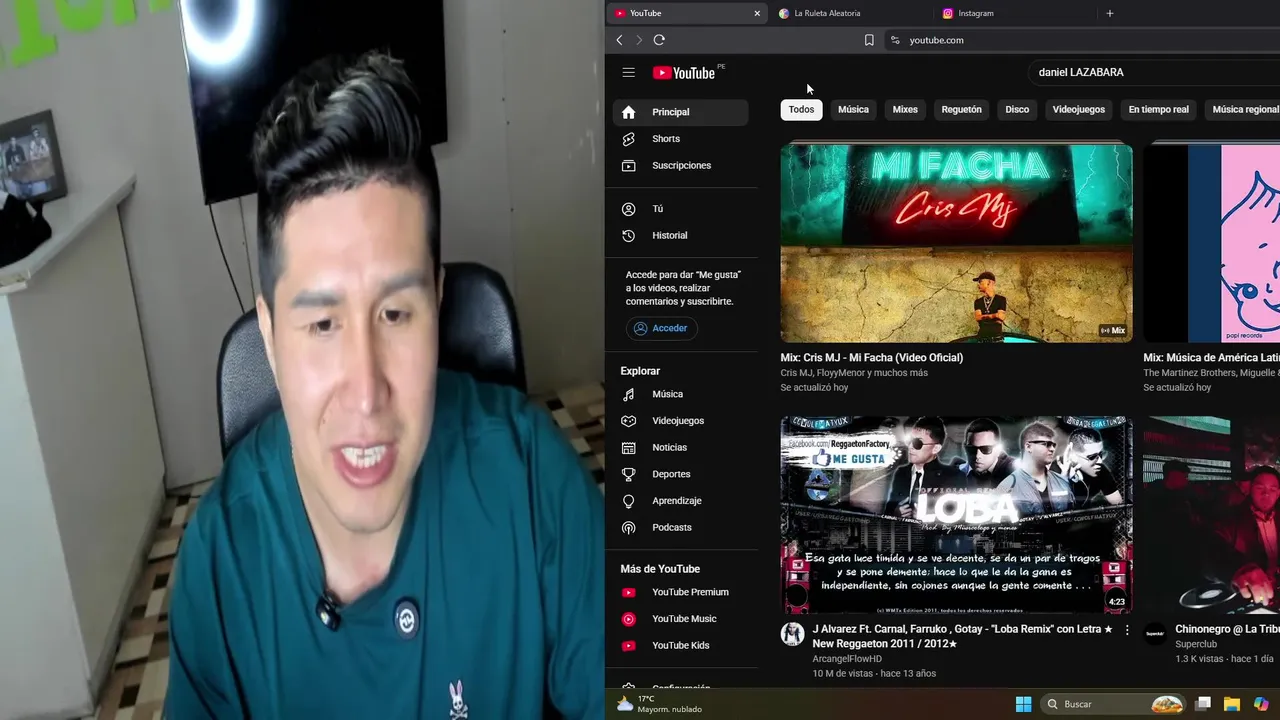Screen dimensions: 1280x720
Task: Open the pink Música de América Latina mix thumbnail
Action: tap(1211, 243)
